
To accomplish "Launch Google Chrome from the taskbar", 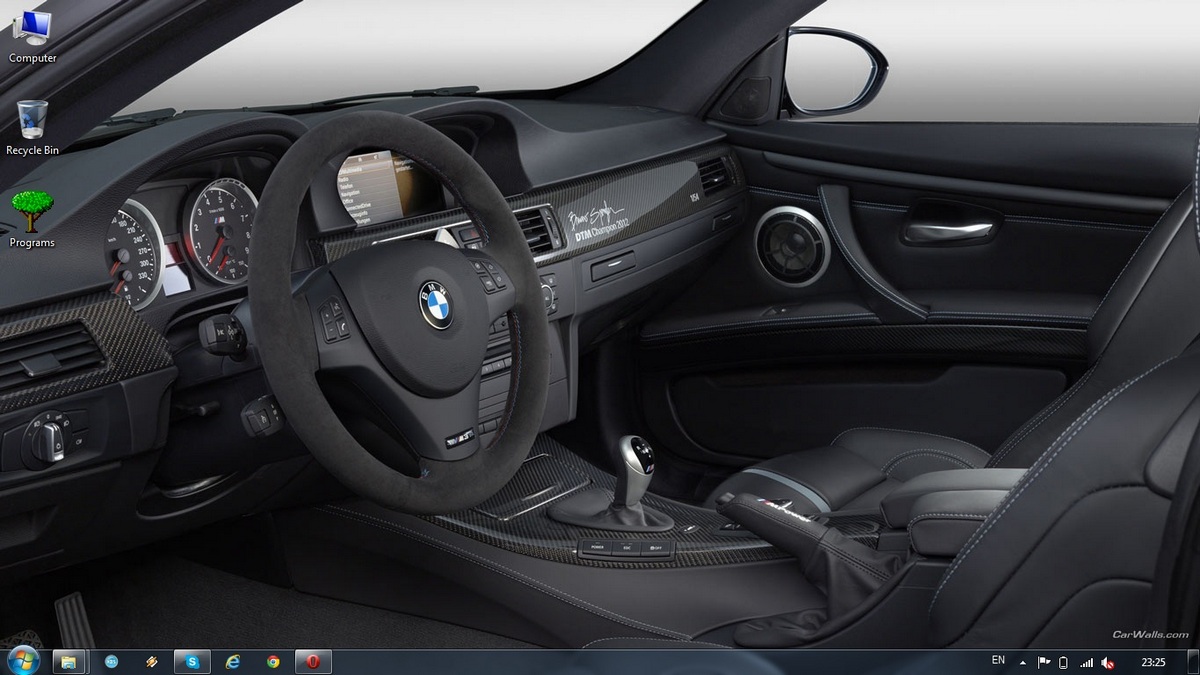I will tap(273, 661).
